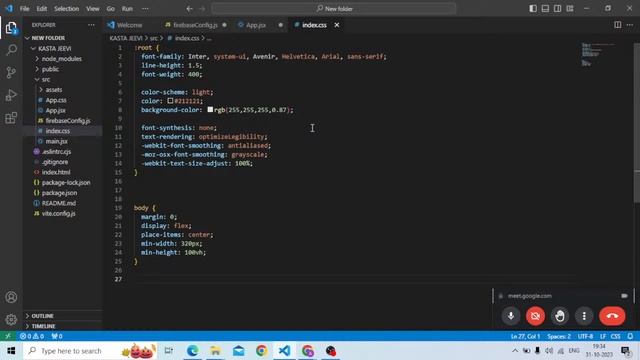Open Microsoft Edge from taskbar

pos(192,351)
